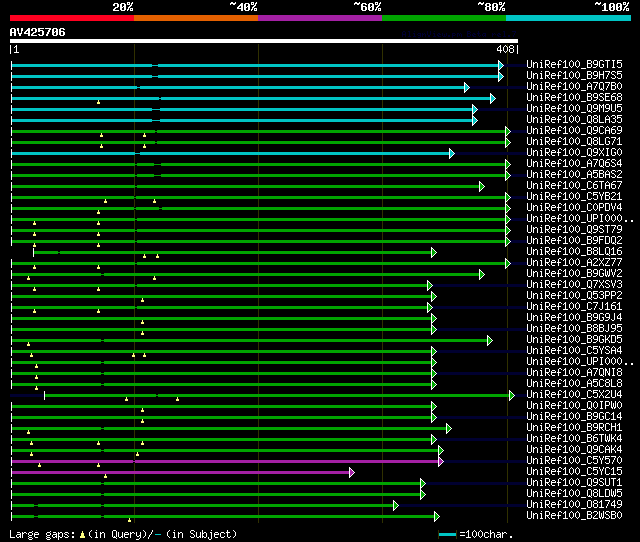Screen dimensions: 640x542
Task: Open the UniRef100_A7Q7B0 subject label
Action: [574, 87]
